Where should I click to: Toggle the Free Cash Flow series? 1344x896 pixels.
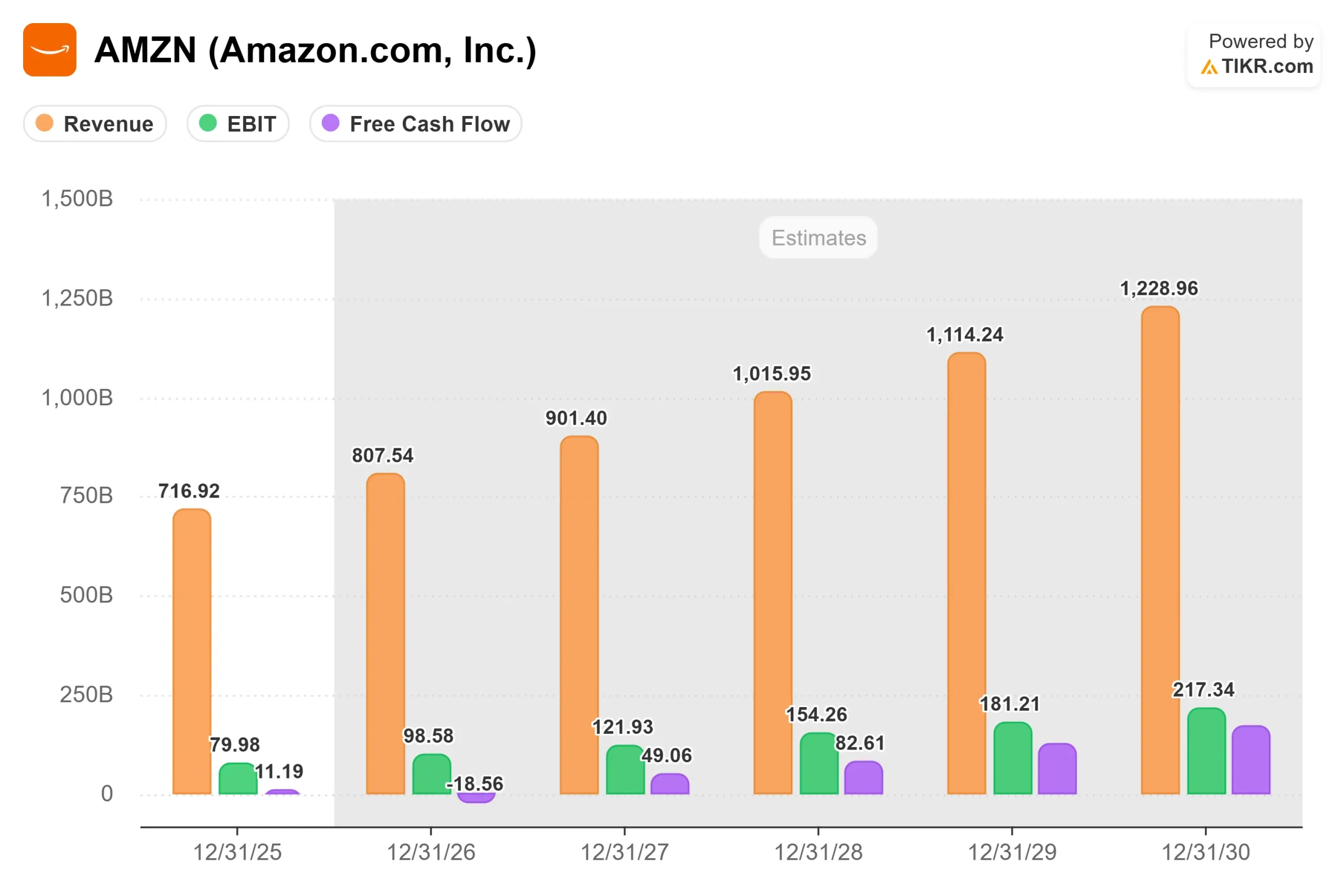pos(415,123)
